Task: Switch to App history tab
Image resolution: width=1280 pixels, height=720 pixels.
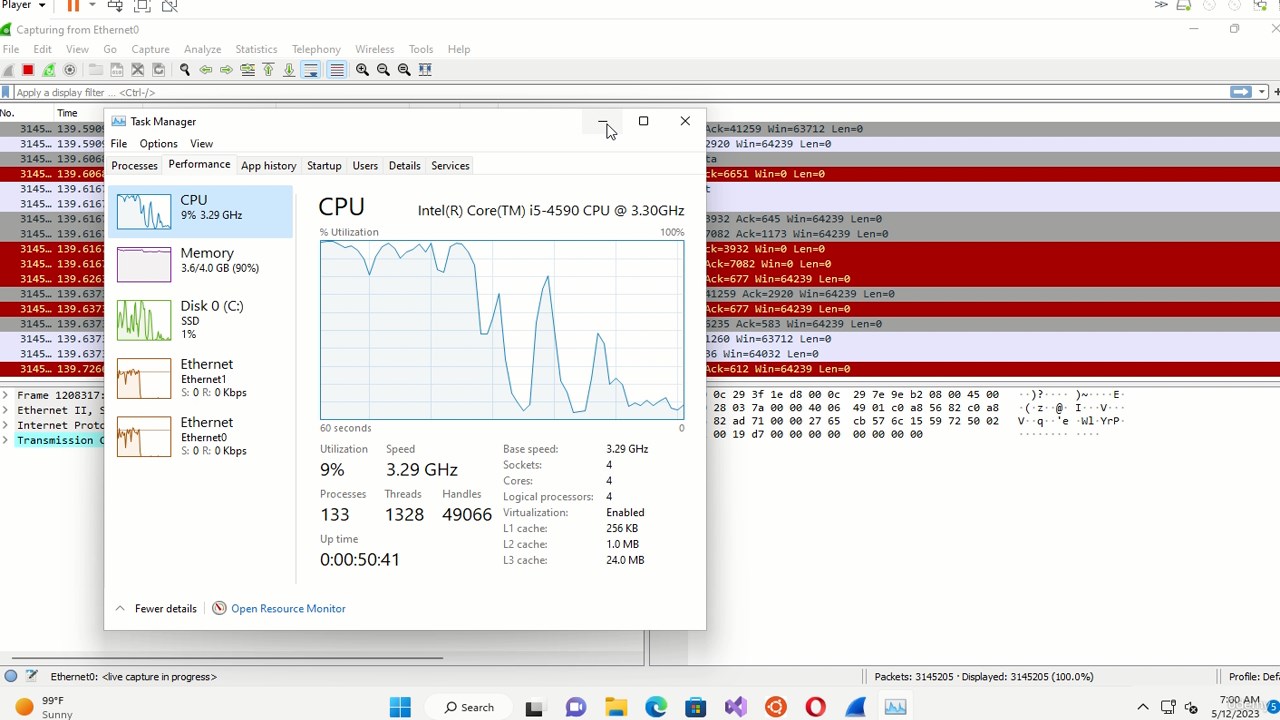Action: [x=268, y=166]
